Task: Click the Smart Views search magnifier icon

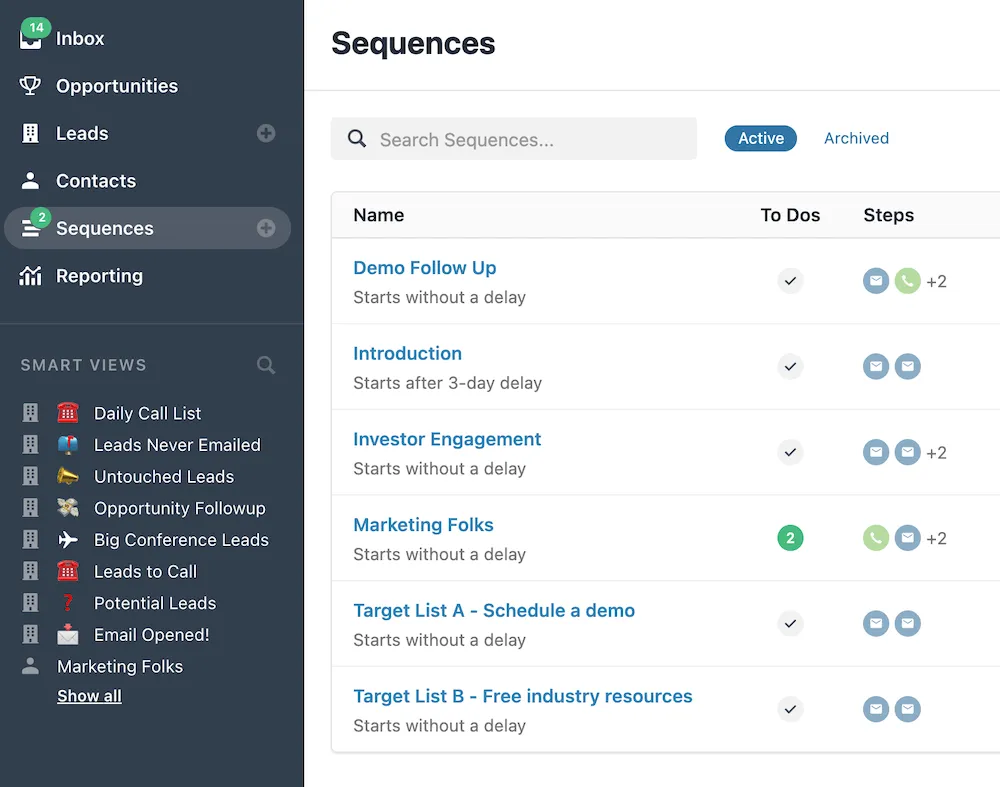Action: 266,365
